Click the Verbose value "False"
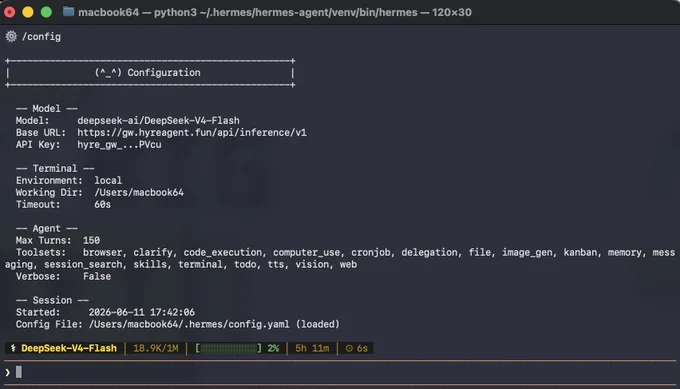 97,276
